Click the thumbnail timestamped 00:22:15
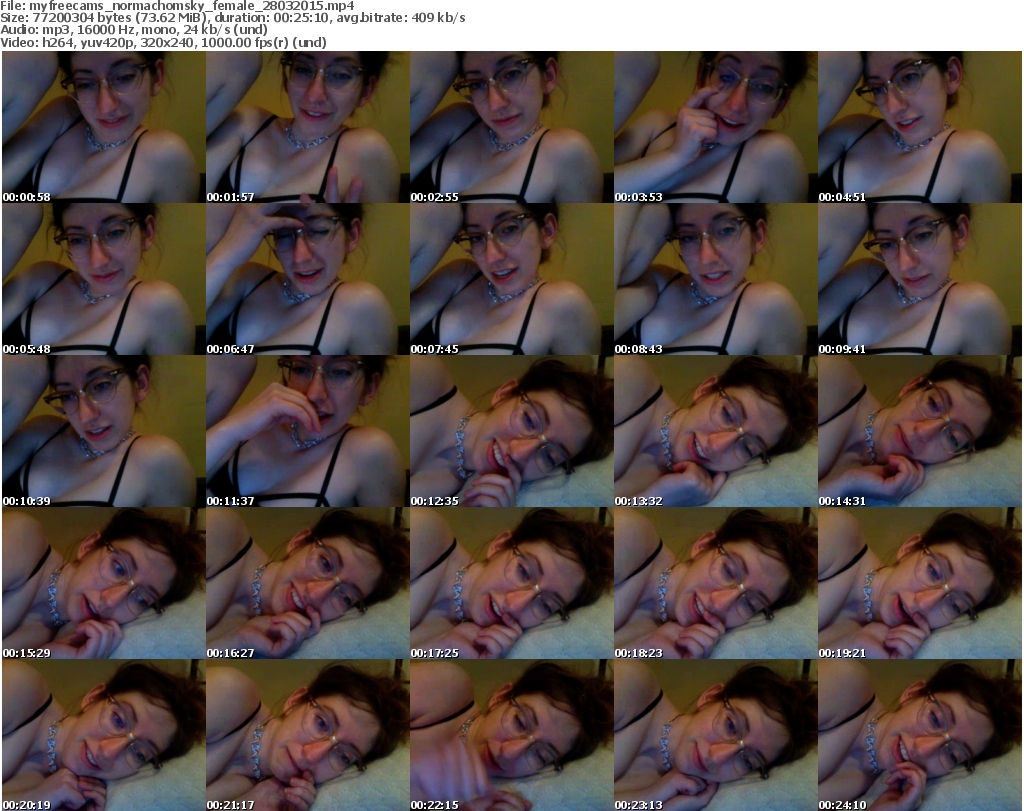Image resolution: width=1024 pixels, height=811 pixels. 511,735
